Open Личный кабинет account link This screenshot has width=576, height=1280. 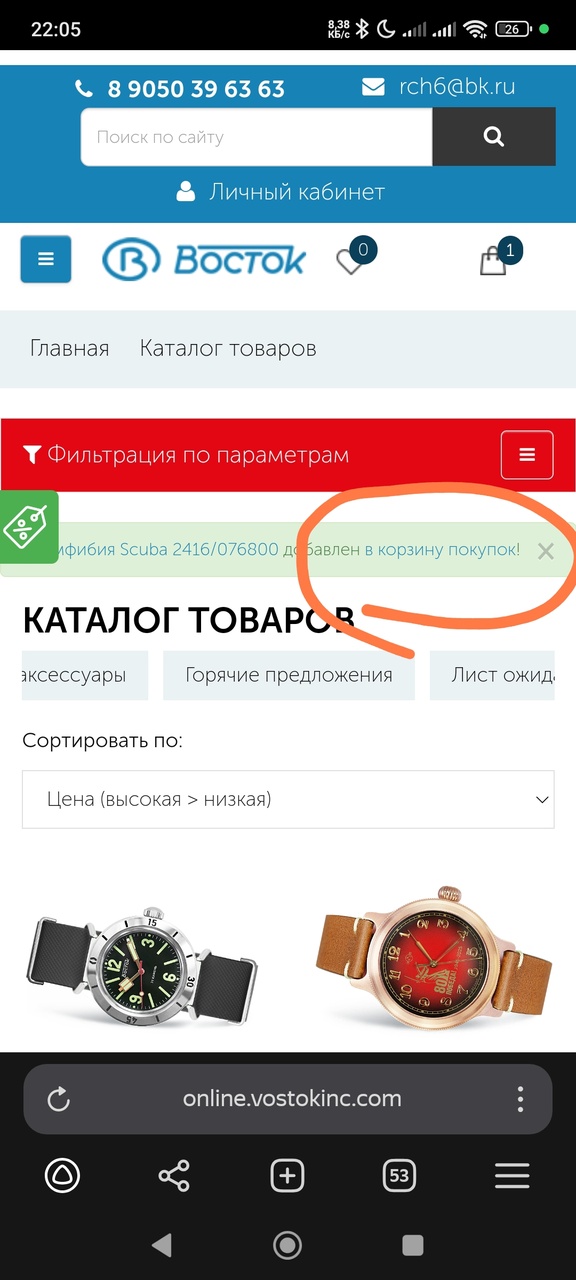pyautogui.click(x=281, y=191)
